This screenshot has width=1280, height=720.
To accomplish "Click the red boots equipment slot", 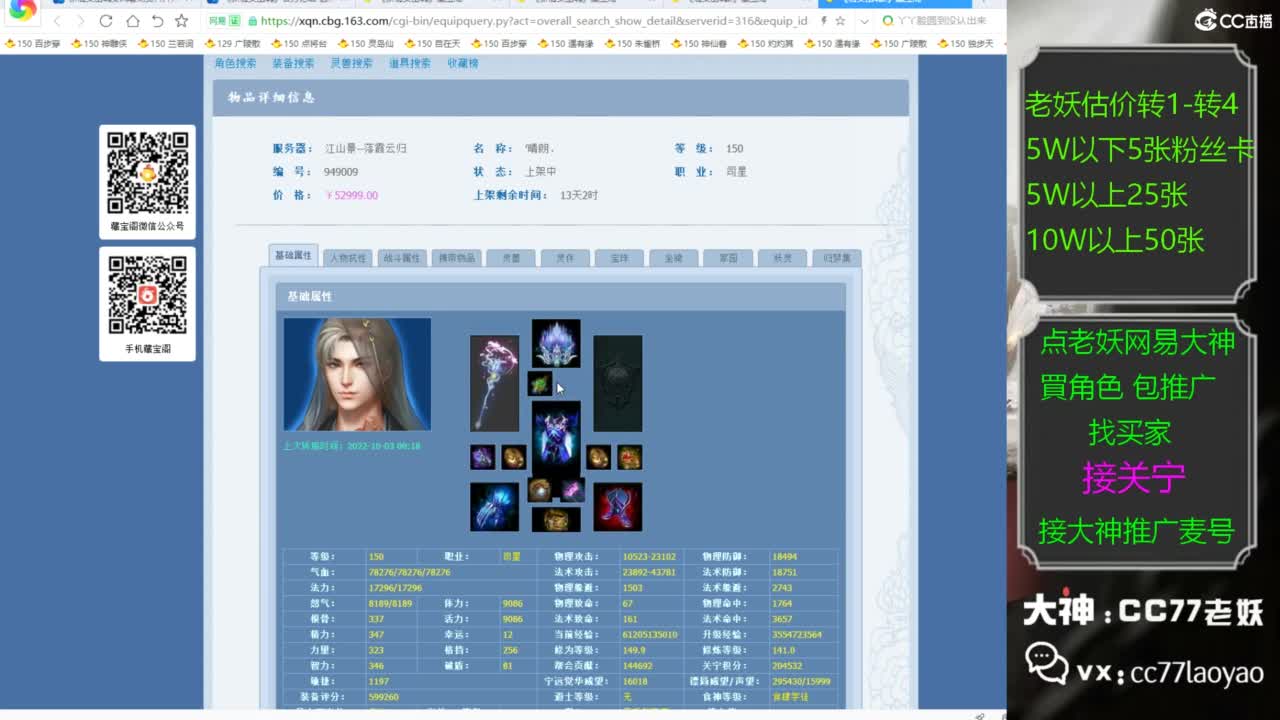I will 618,507.
